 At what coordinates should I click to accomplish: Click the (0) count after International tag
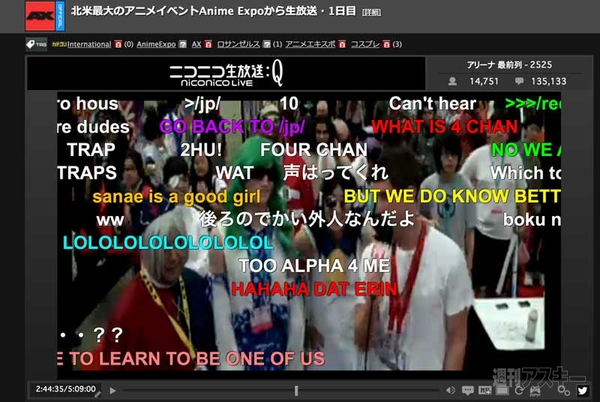pos(129,44)
